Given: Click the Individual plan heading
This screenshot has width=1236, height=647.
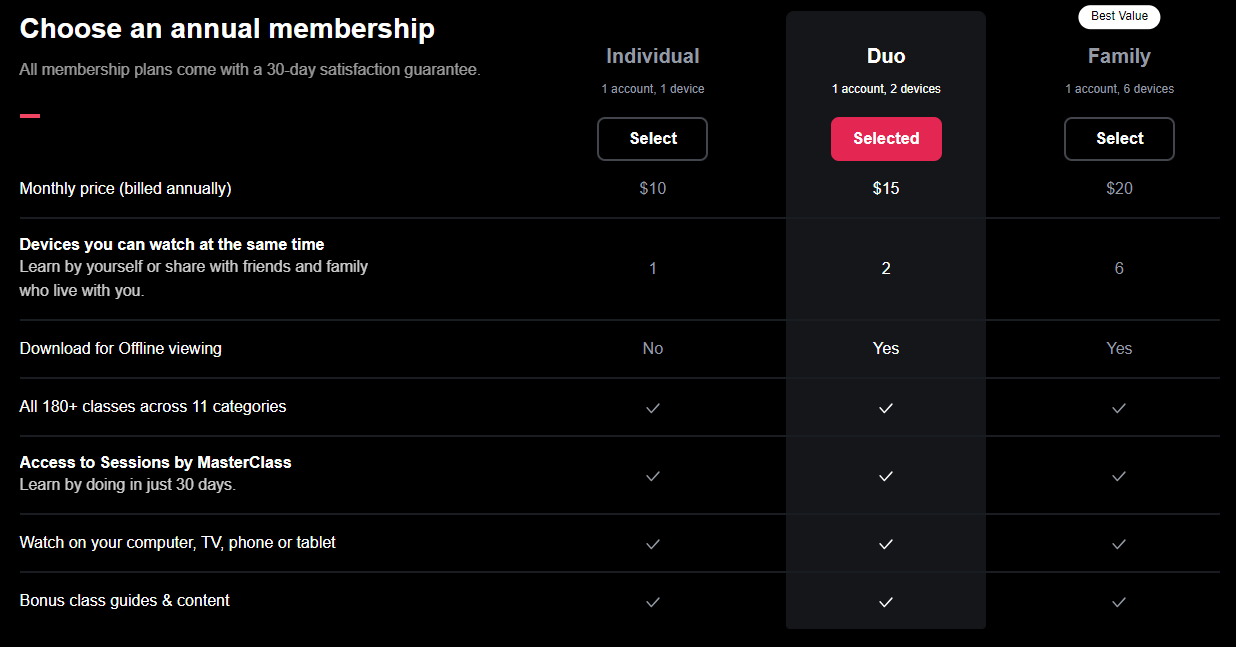Looking at the screenshot, I should 653,56.
